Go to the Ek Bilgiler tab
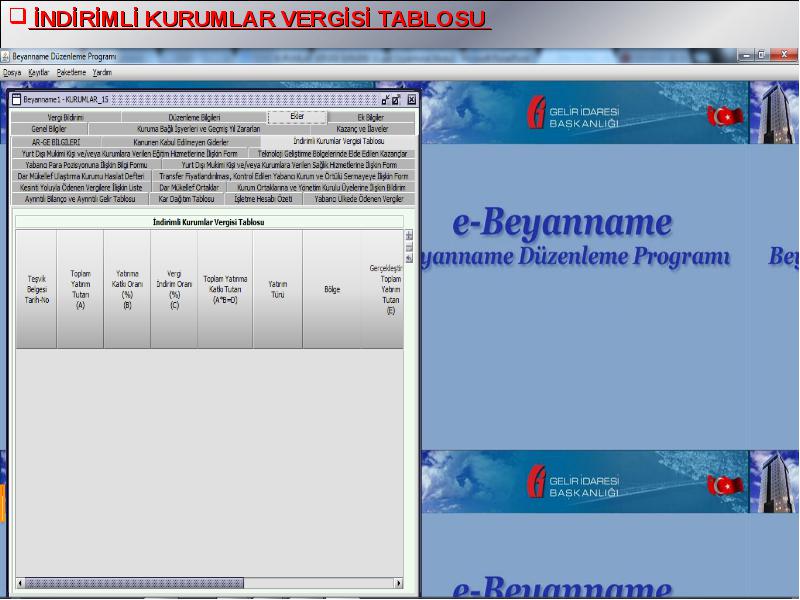The height and width of the screenshot is (600, 800). pos(370,117)
